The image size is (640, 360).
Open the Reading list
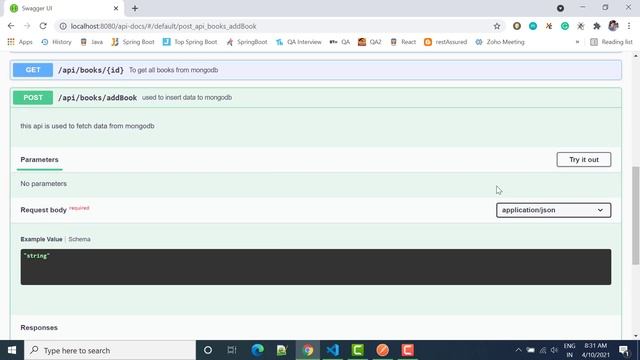tap(611, 42)
